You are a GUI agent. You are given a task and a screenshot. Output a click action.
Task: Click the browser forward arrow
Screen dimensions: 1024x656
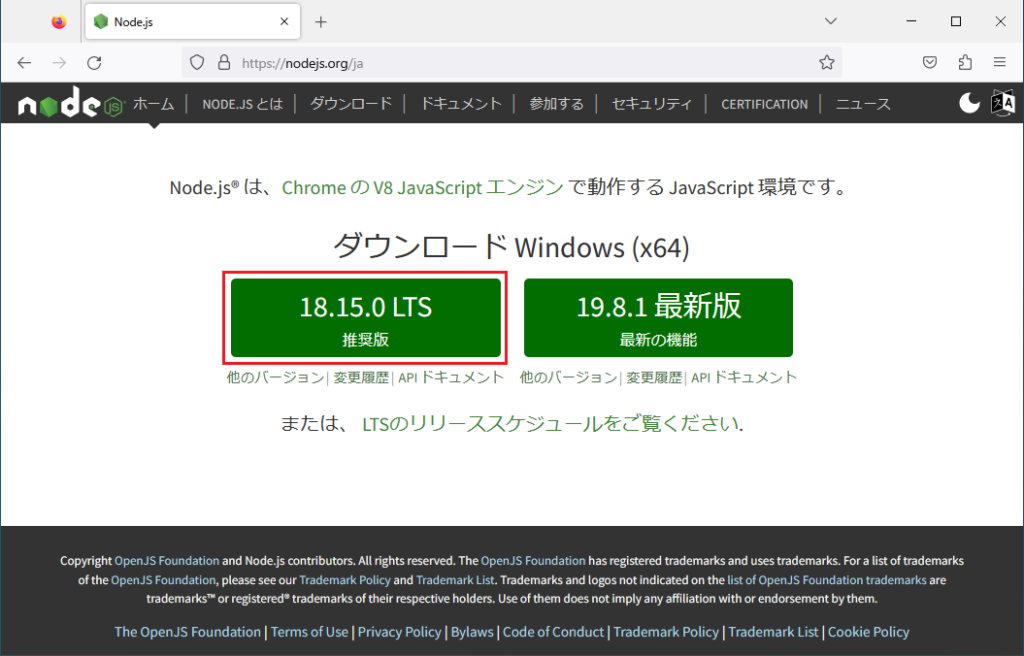pos(59,63)
